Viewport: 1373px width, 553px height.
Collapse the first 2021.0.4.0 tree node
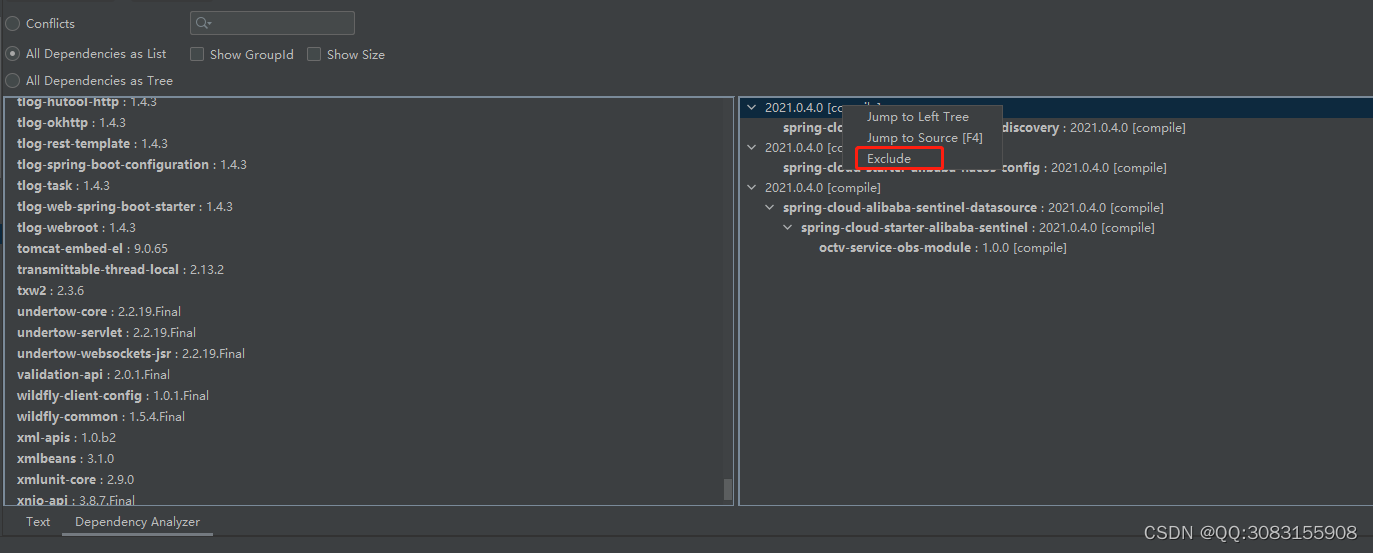[x=752, y=107]
